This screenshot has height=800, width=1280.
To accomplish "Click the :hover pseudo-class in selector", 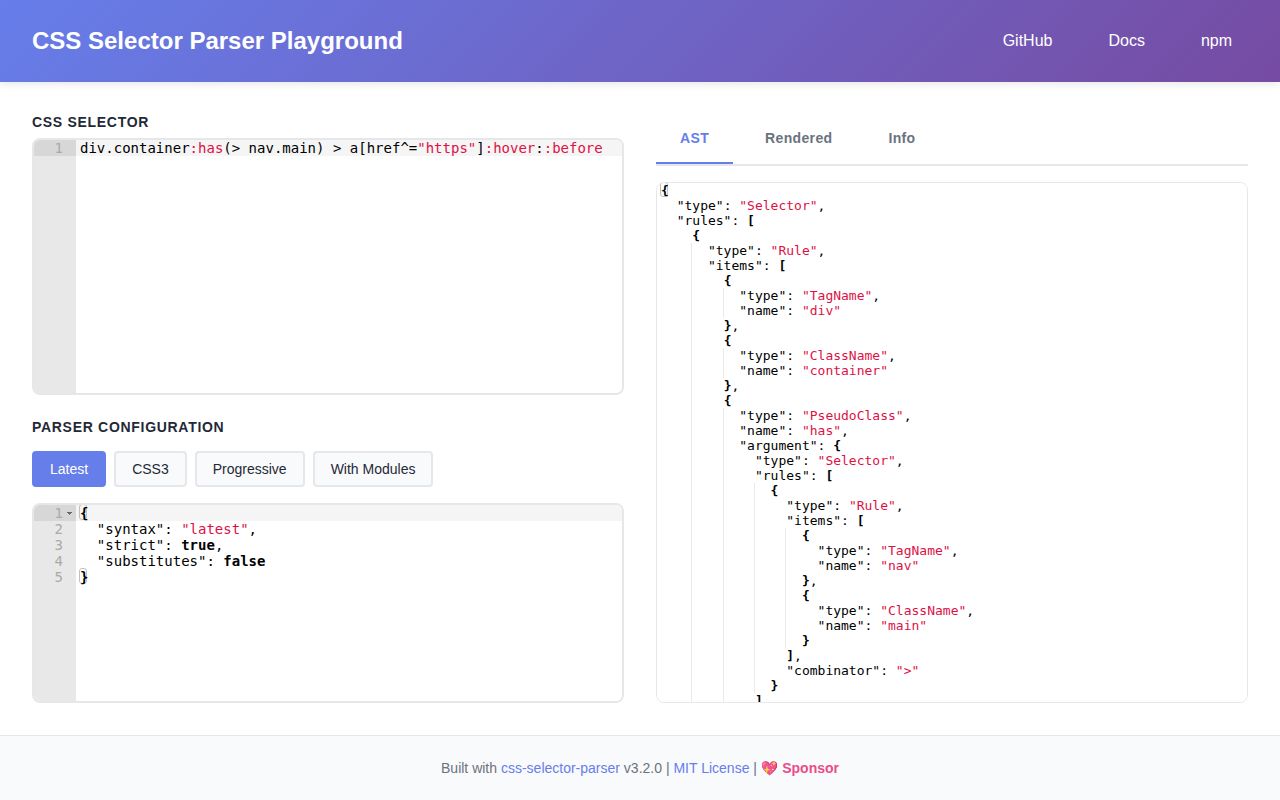I will pyautogui.click(x=510, y=148).
